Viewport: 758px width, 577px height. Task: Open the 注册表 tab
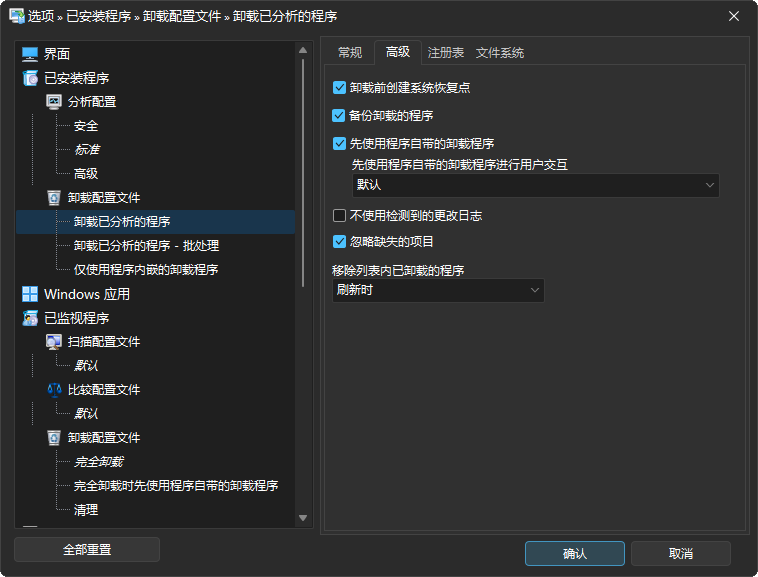[445, 53]
